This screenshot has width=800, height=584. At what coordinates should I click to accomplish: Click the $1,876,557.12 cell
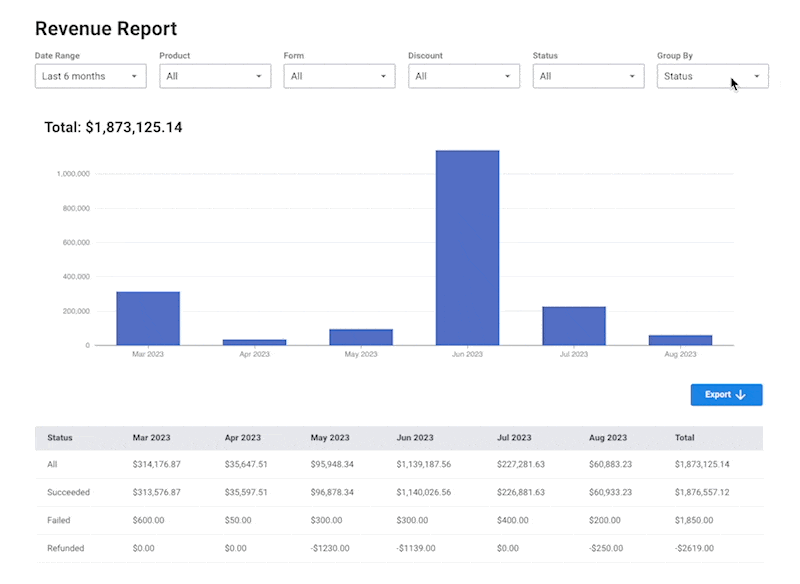coord(702,492)
